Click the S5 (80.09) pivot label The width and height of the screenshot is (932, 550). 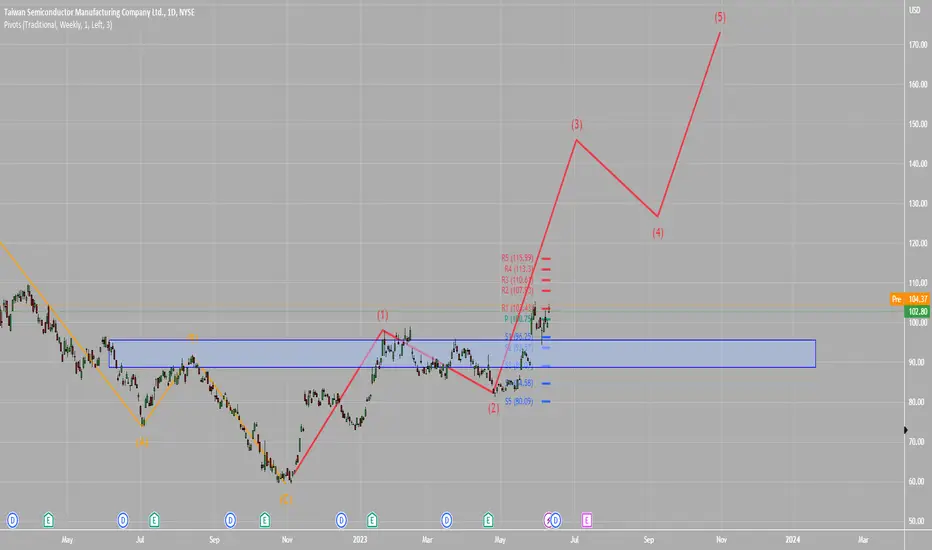point(519,401)
